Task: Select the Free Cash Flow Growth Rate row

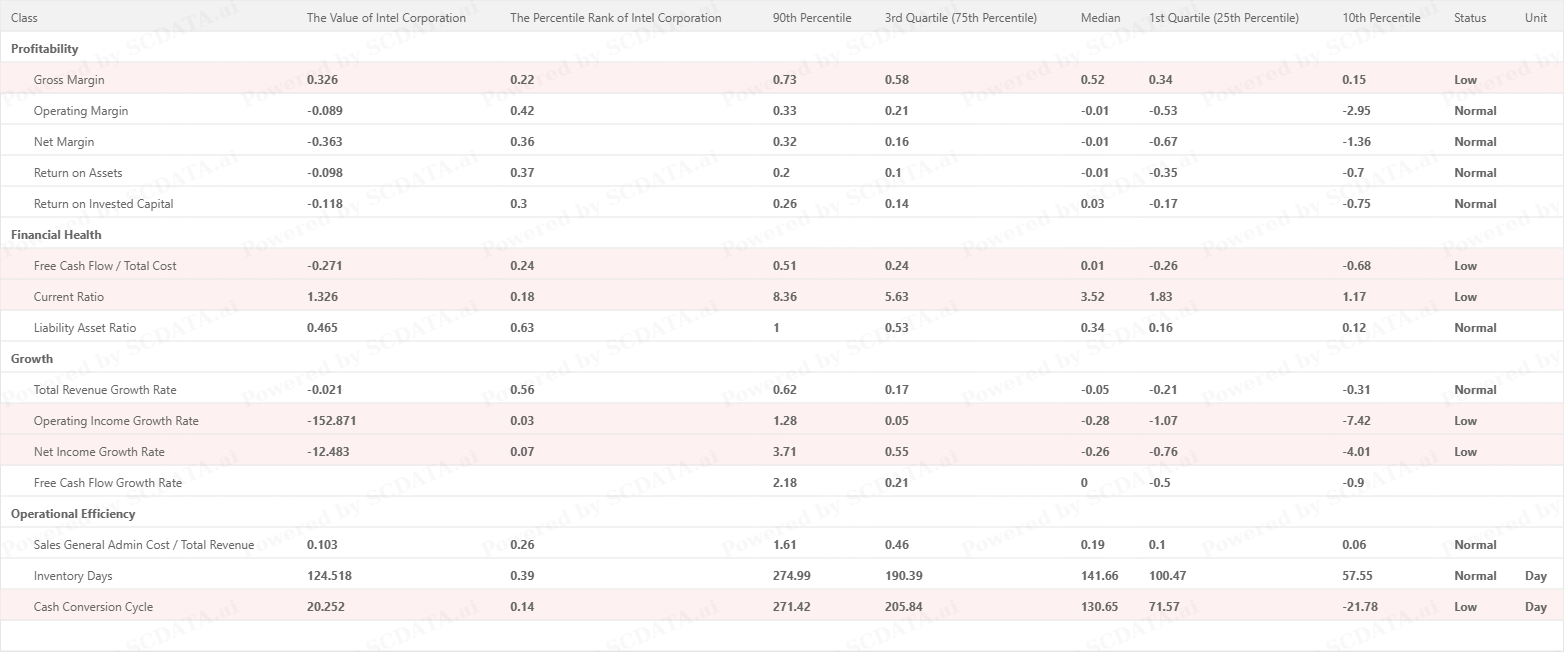Action: [108, 483]
